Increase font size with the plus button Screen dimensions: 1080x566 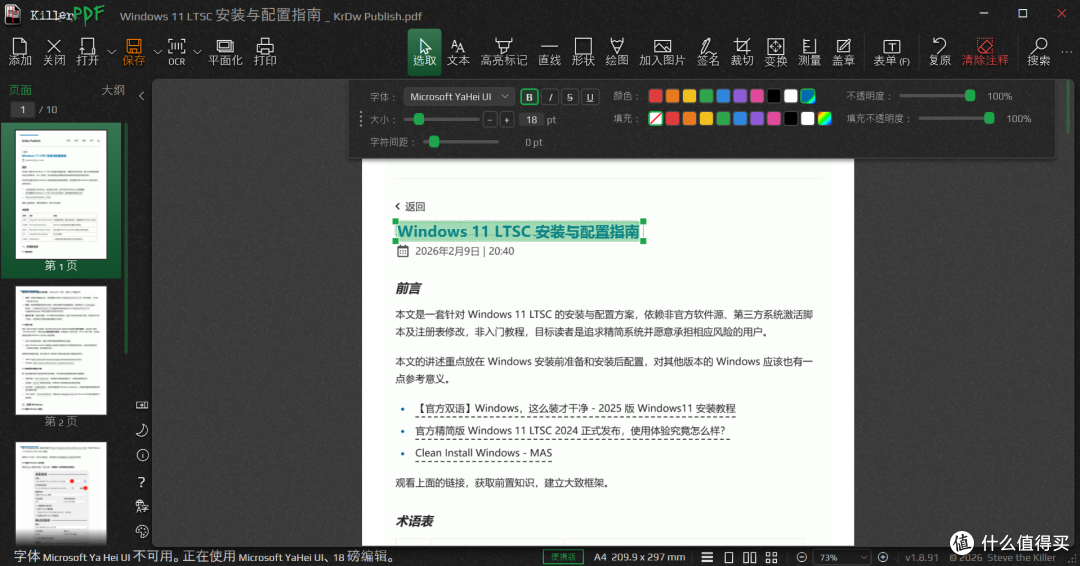(x=506, y=120)
